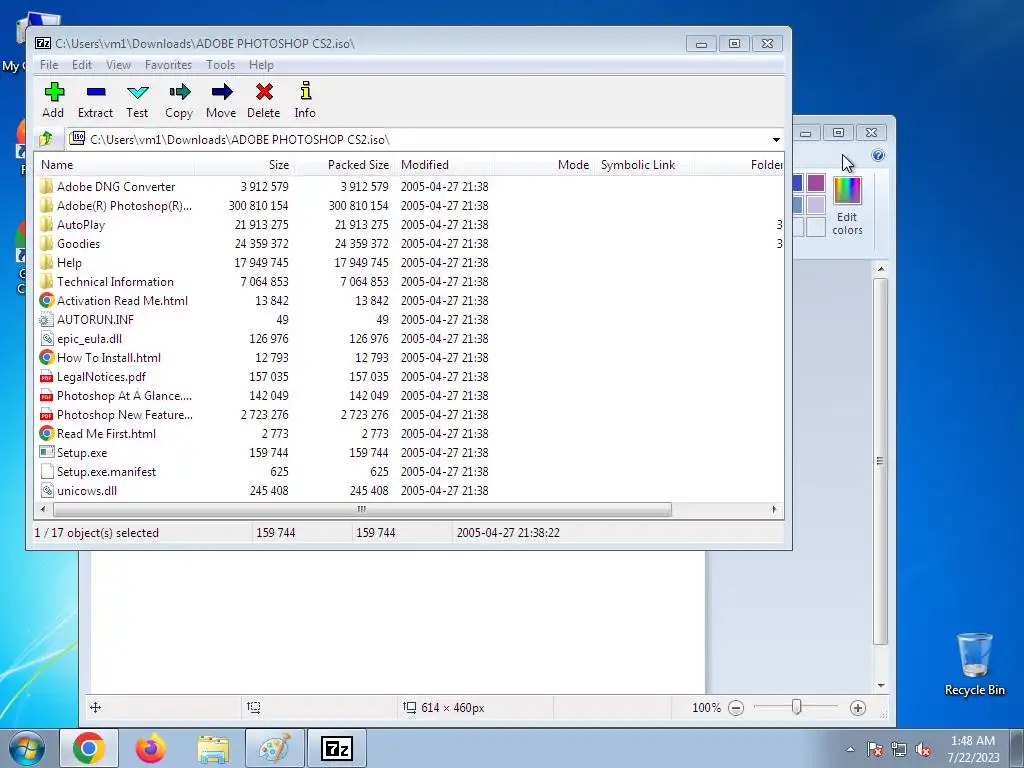Open the Help menu
The width and height of the screenshot is (1024, 768).
261,65
